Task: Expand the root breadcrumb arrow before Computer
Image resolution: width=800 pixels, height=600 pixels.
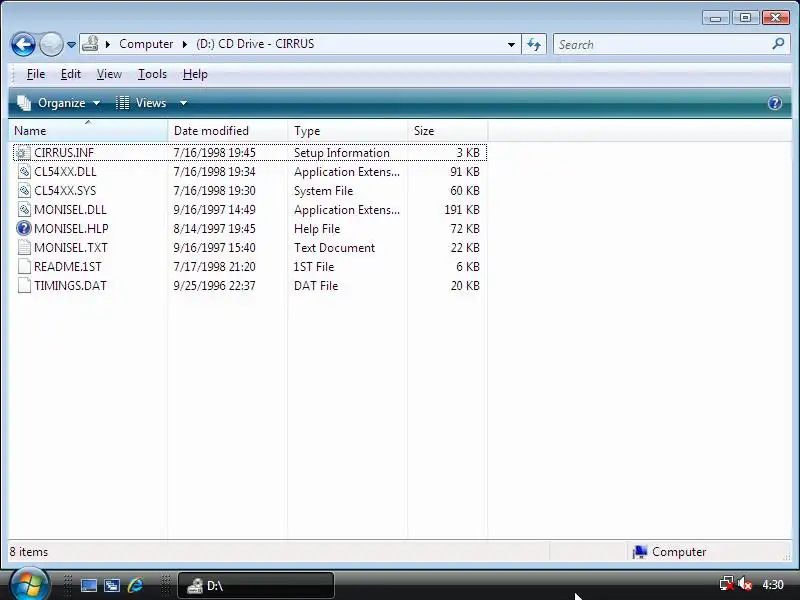Action: point(108,44)
